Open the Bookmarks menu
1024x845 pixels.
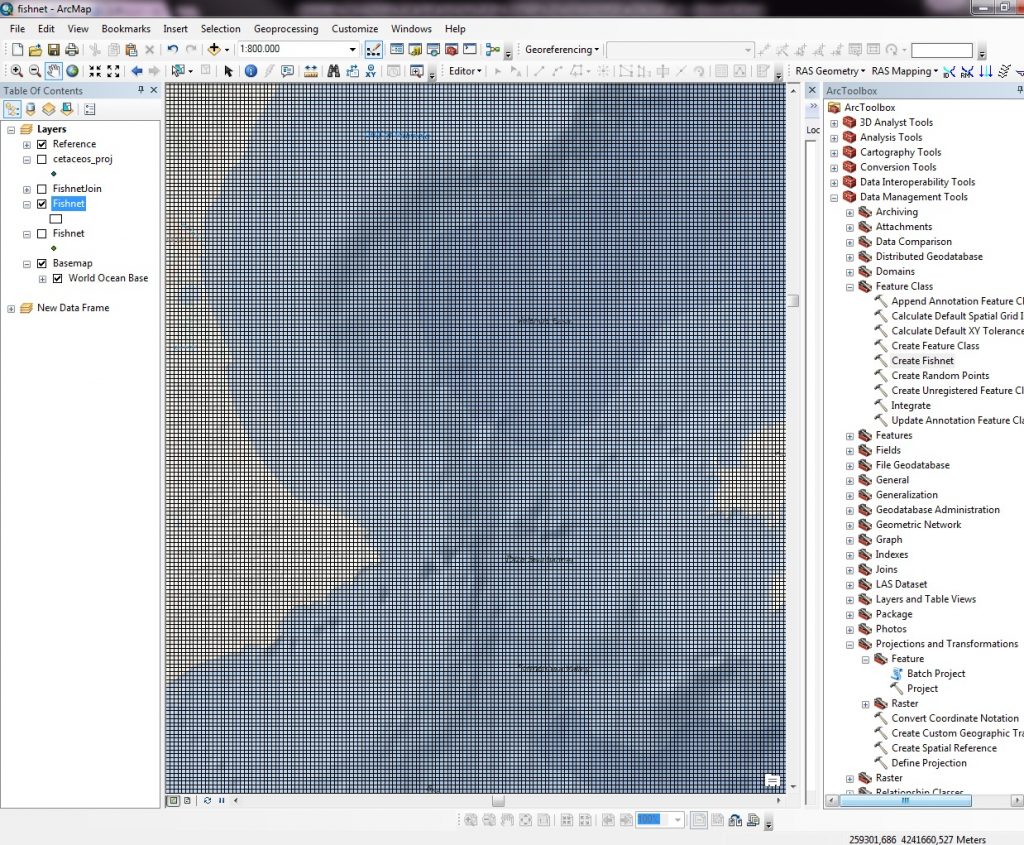click(126, 29)
